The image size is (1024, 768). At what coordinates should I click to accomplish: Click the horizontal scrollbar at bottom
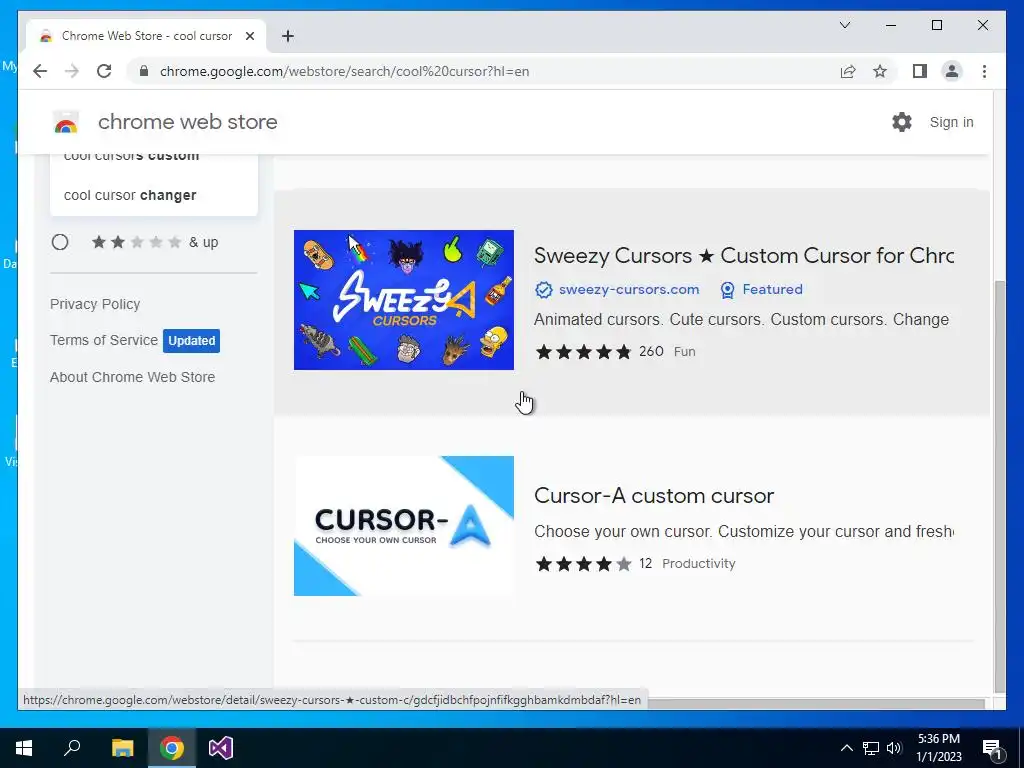click(816, 703)
